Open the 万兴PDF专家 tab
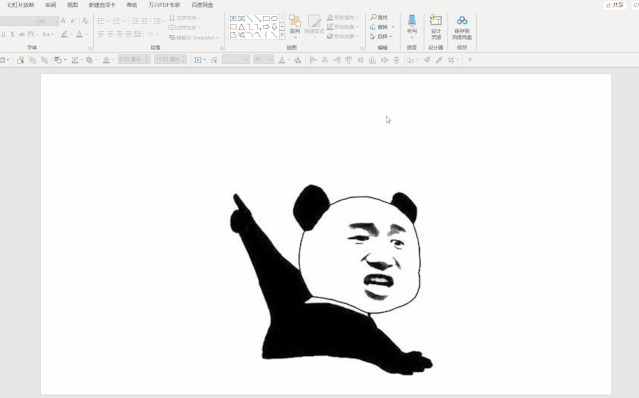Viewport: 639px width, 398px height. click(x=164, y=5)
